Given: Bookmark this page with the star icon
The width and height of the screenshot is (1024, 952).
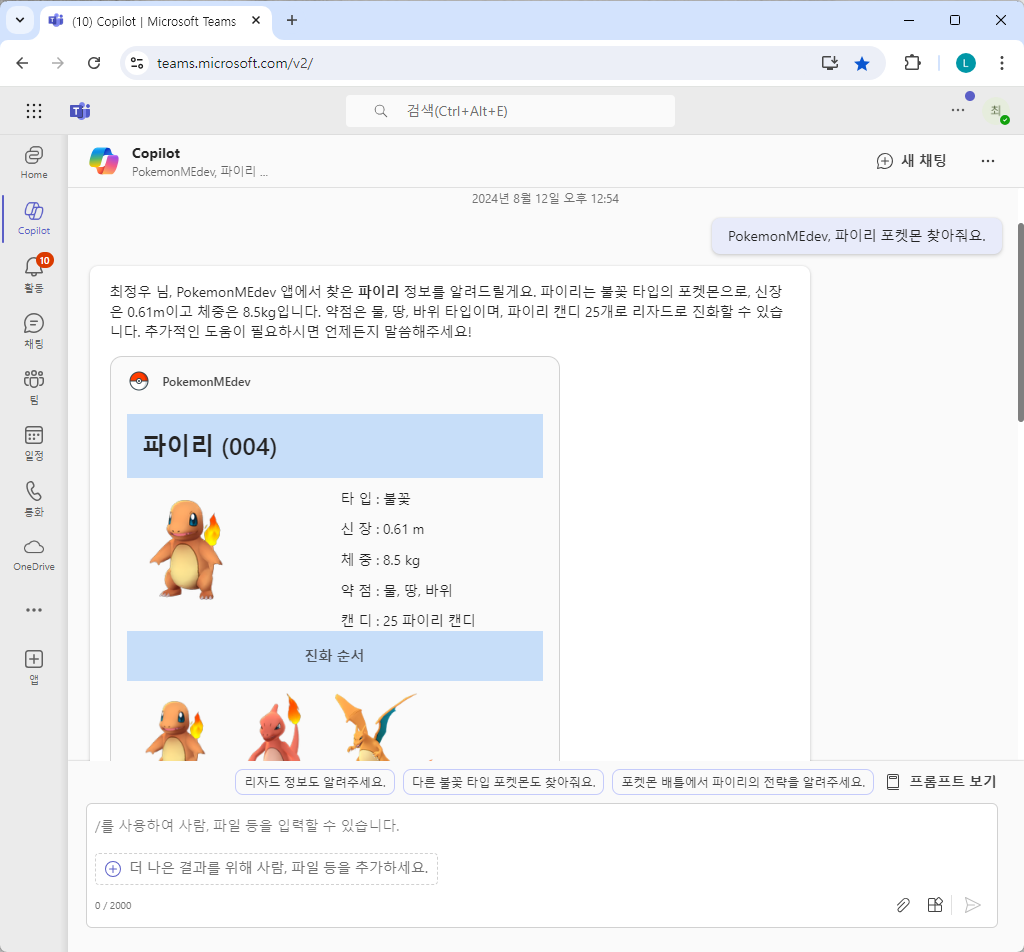Looking at the screenshot, I should pos(862,63).
